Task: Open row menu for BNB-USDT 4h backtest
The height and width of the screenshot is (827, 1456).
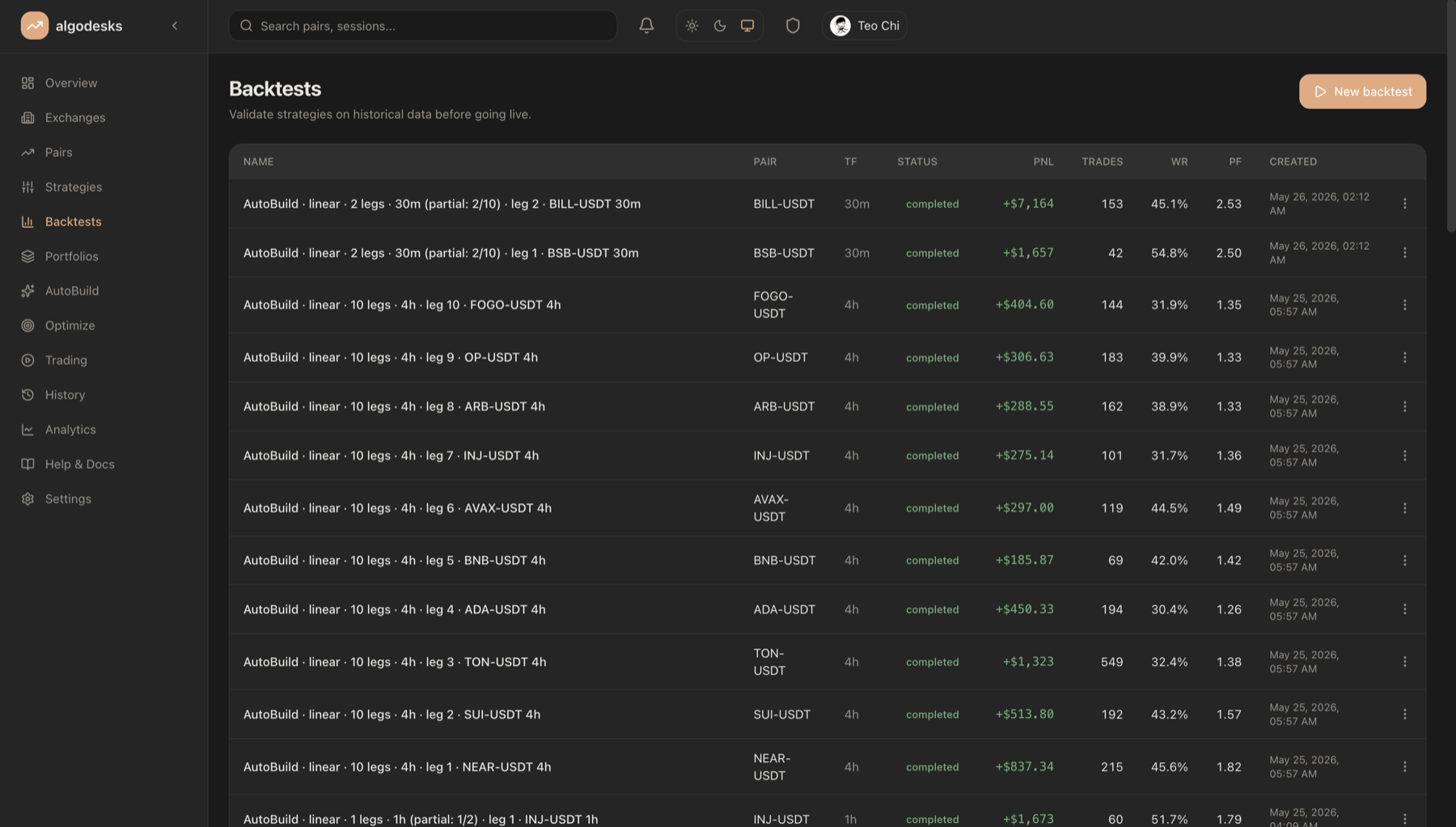Action: point(1405,561)
